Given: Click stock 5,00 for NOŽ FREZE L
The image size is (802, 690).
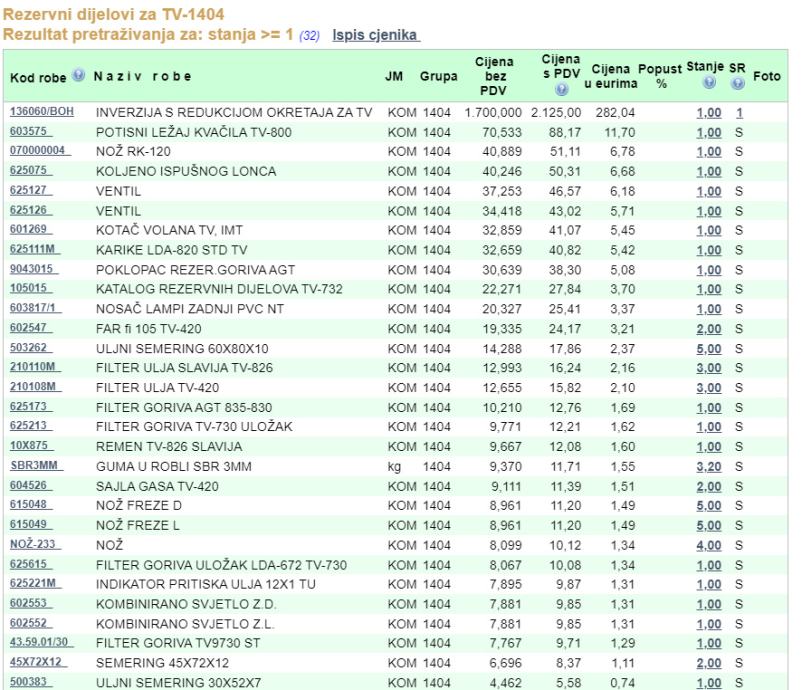Looking at the screenshot, I should [709, 525].
